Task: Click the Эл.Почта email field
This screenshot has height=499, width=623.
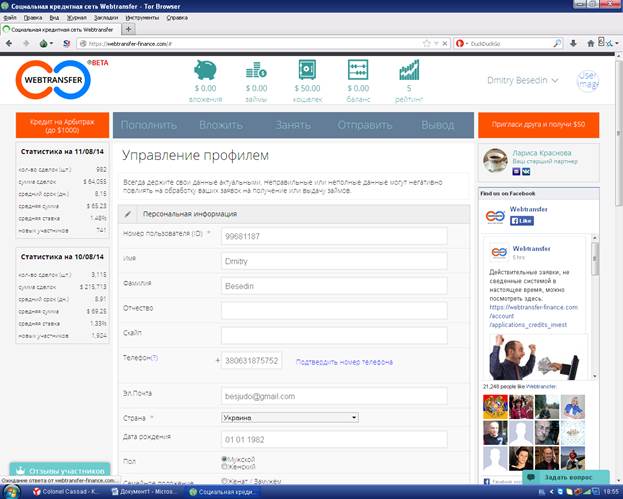Action: pos(334,396)
